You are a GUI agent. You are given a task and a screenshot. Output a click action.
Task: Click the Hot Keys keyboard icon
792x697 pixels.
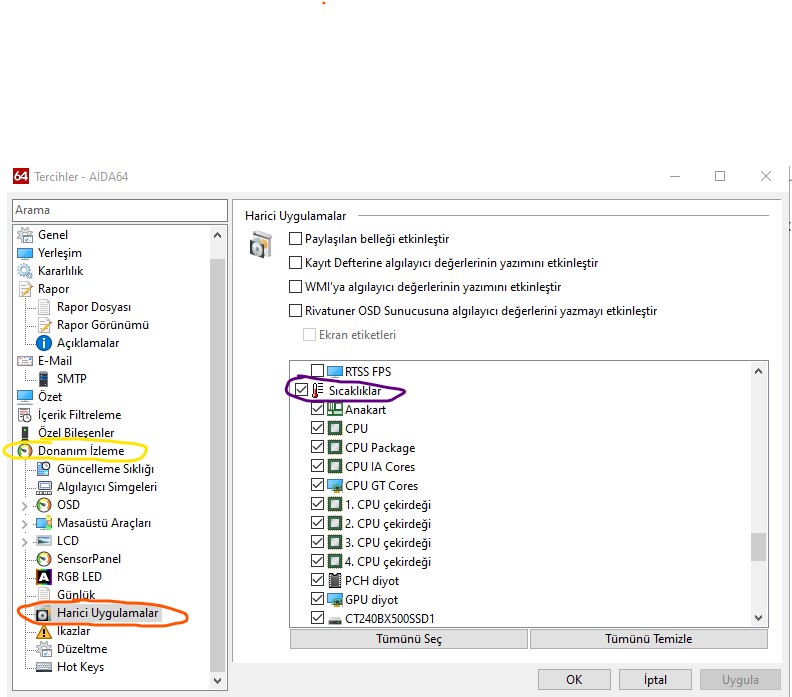[44, 667]
